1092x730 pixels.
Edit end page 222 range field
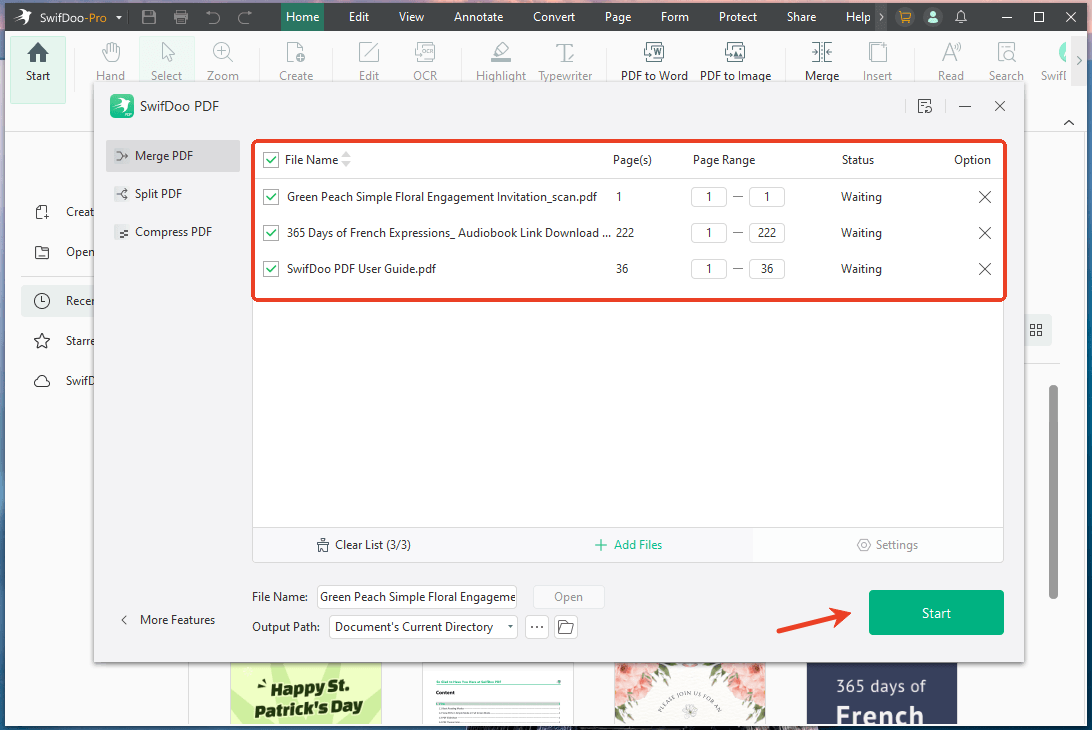click(767, 233)
